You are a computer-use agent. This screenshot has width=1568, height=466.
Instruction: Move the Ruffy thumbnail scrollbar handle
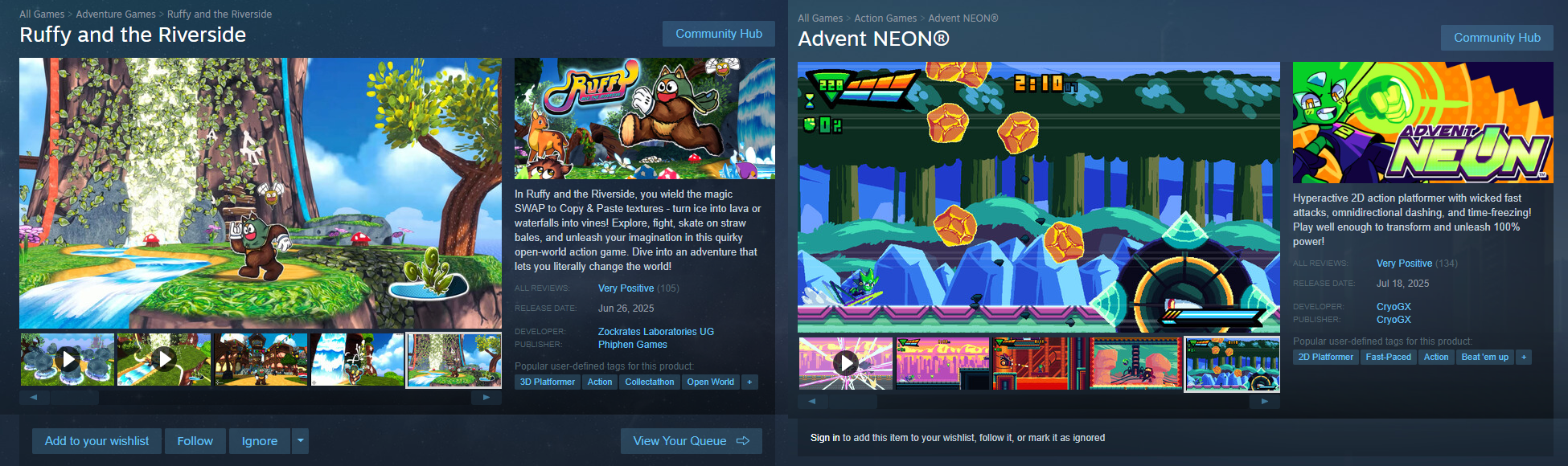tap(73, 397)
